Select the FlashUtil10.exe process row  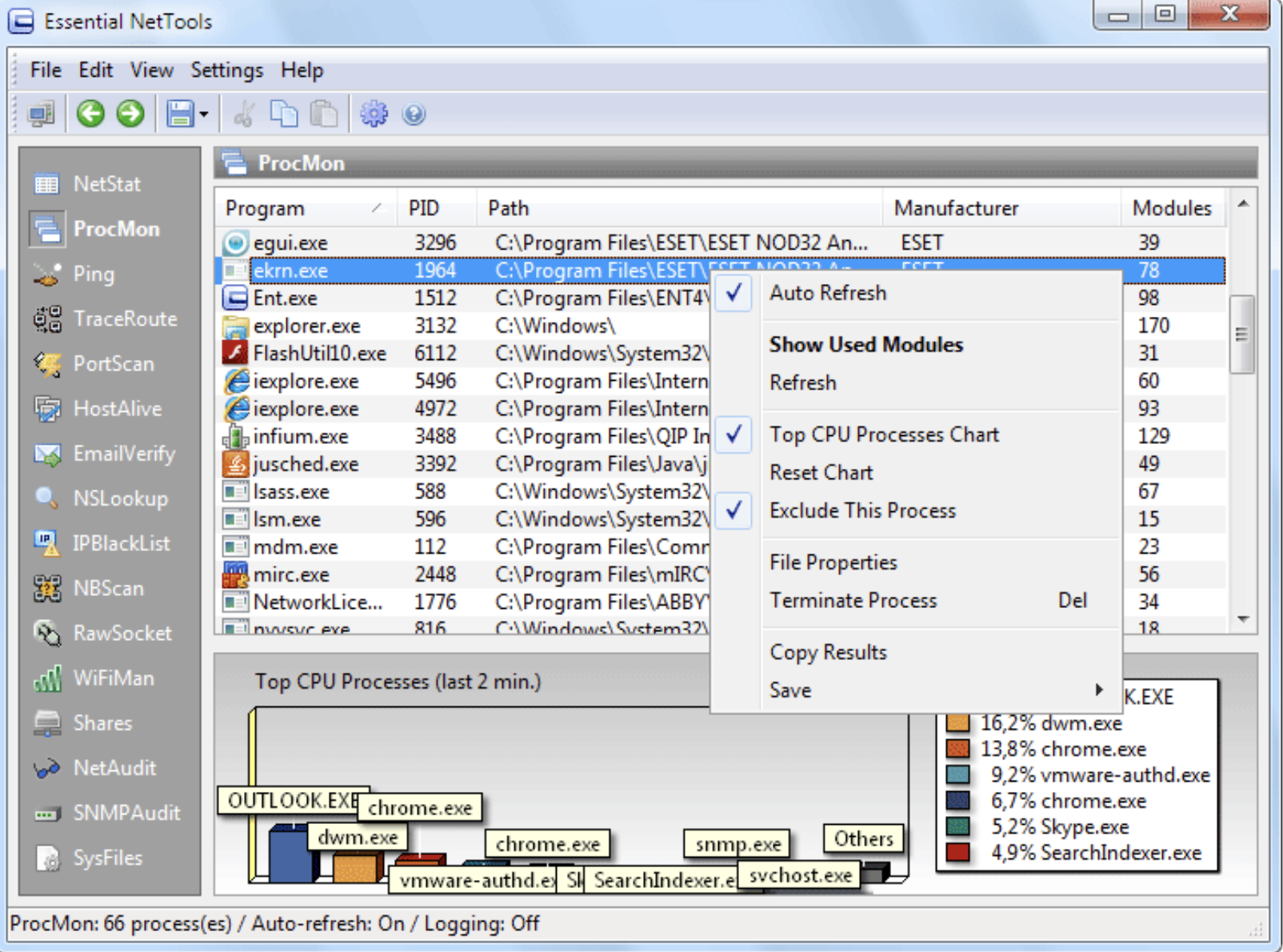pyautogui.click(x=463, y=353)
